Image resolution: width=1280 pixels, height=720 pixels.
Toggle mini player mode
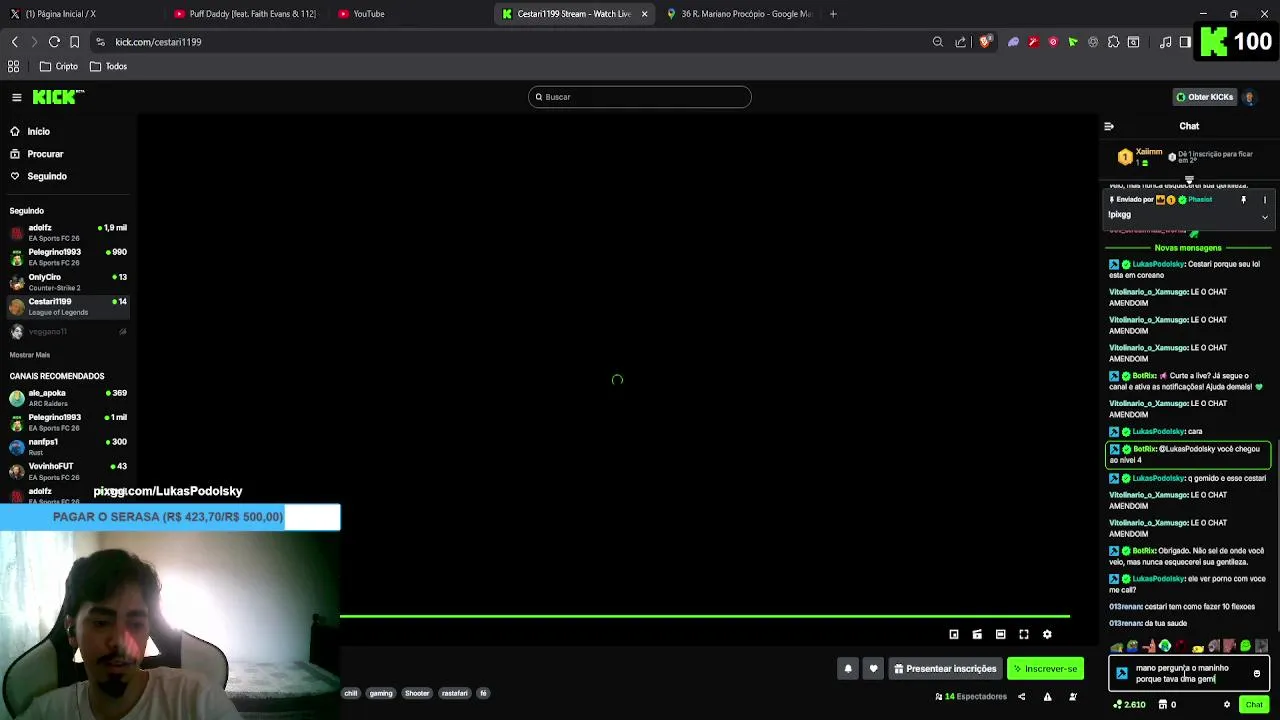(954, 634)
